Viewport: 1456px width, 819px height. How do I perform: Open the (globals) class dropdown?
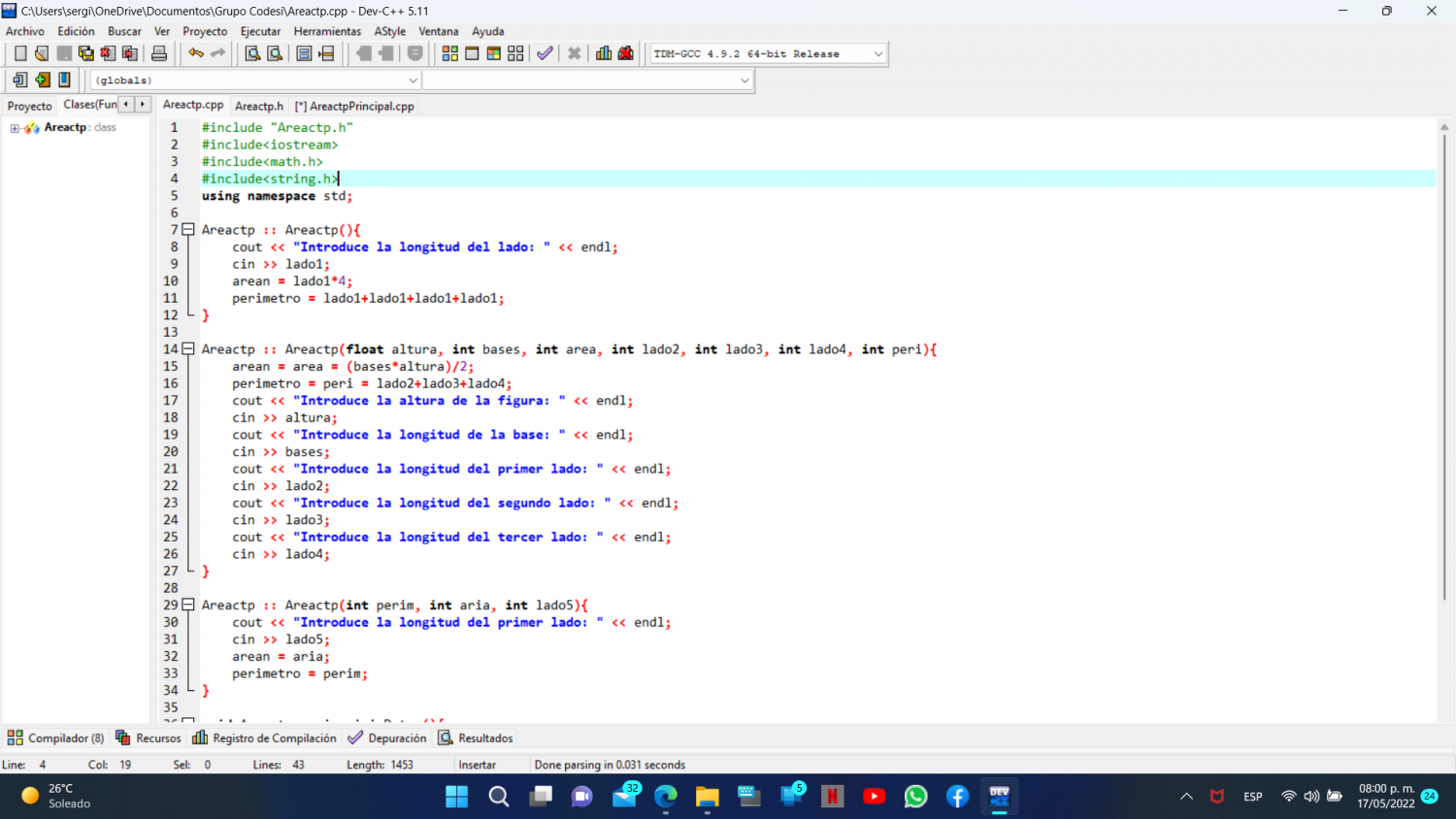pyautogui.click(x=255, y=81)
